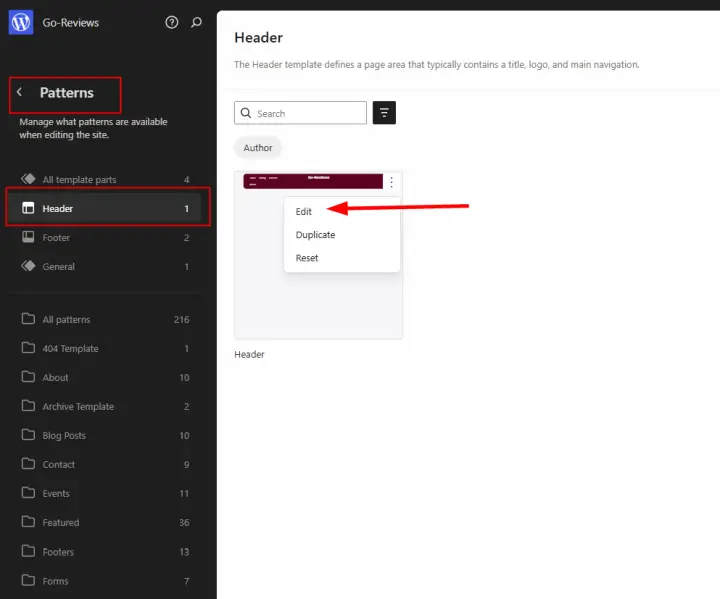This screenshot has width=720, height=599.
Task: Open the help question mark icon
Action: coord(172,22)
